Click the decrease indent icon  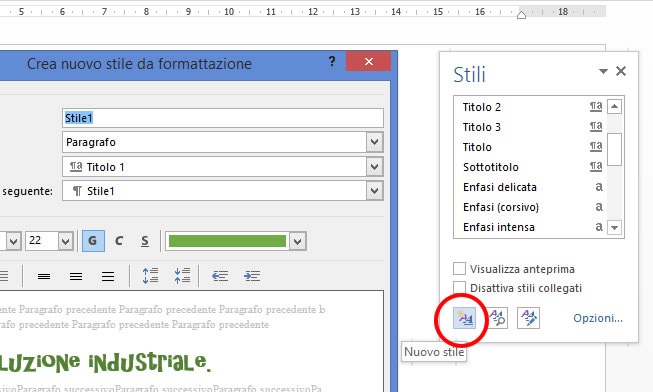click(x=220, y=276)
